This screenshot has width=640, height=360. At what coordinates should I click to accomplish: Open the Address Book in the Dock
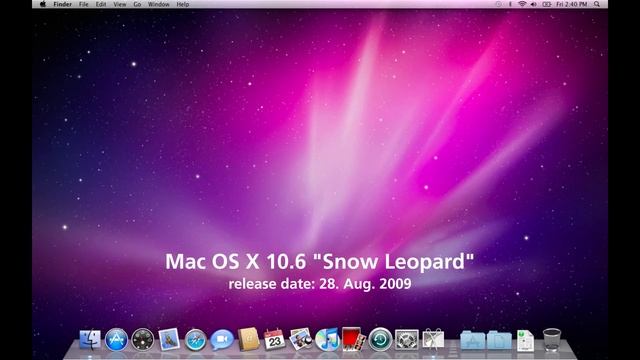[248, 339]
